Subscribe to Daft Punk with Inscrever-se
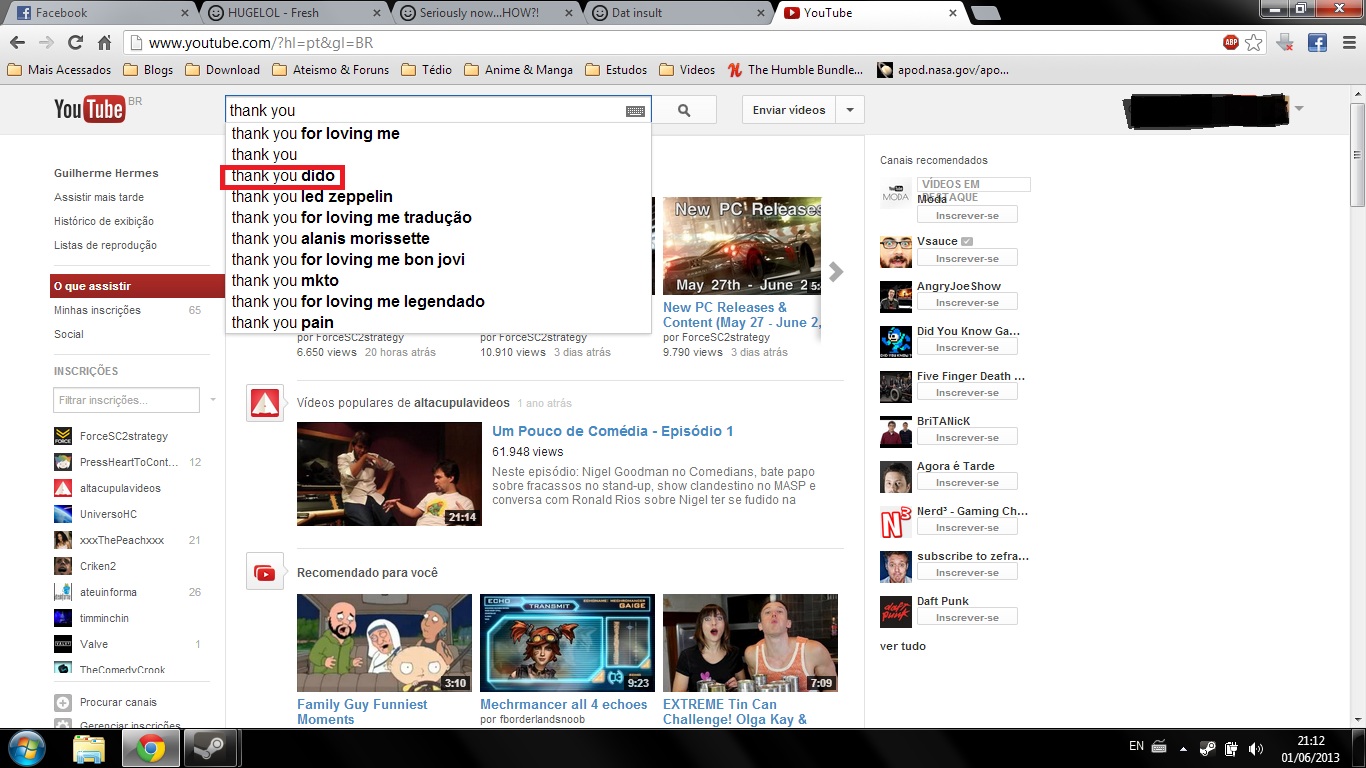 967,617
